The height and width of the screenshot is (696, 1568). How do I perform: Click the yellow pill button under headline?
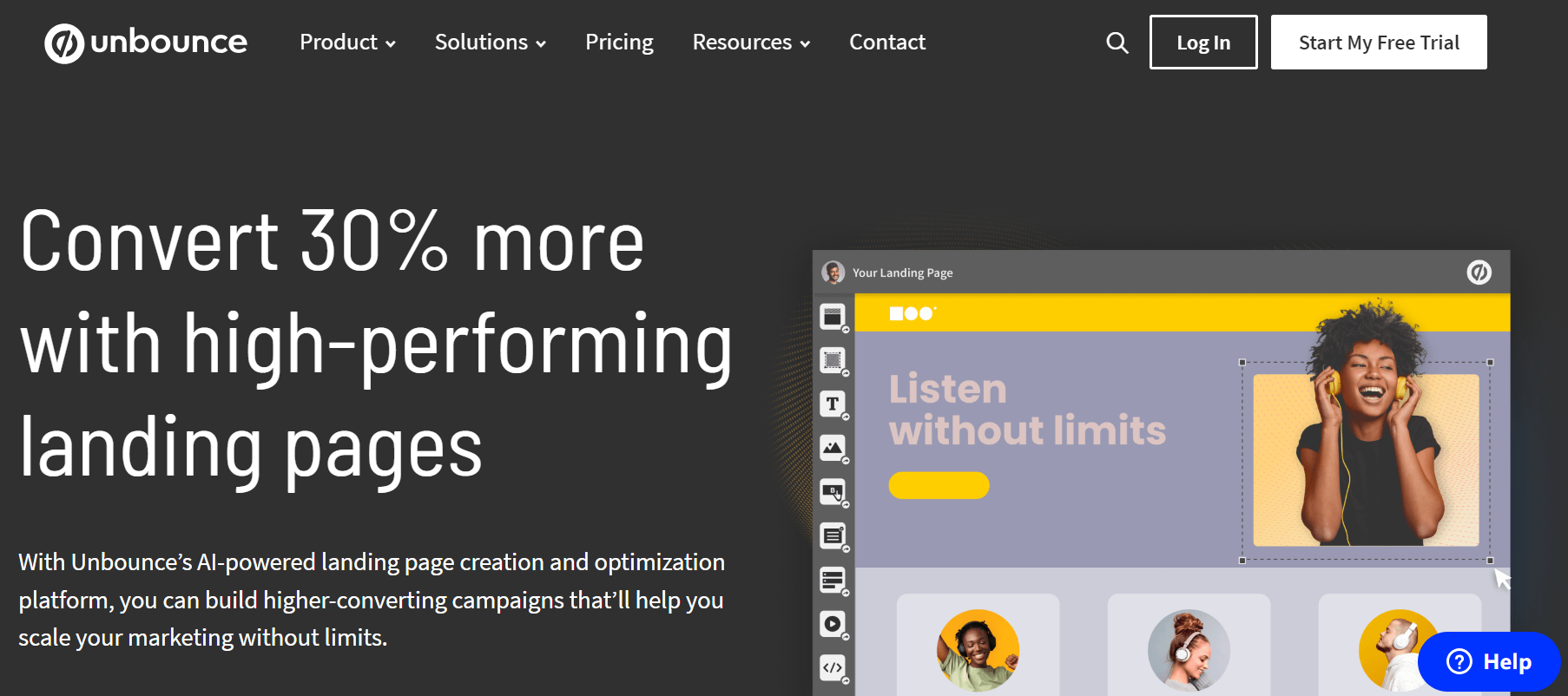click(x=939, y=485)
